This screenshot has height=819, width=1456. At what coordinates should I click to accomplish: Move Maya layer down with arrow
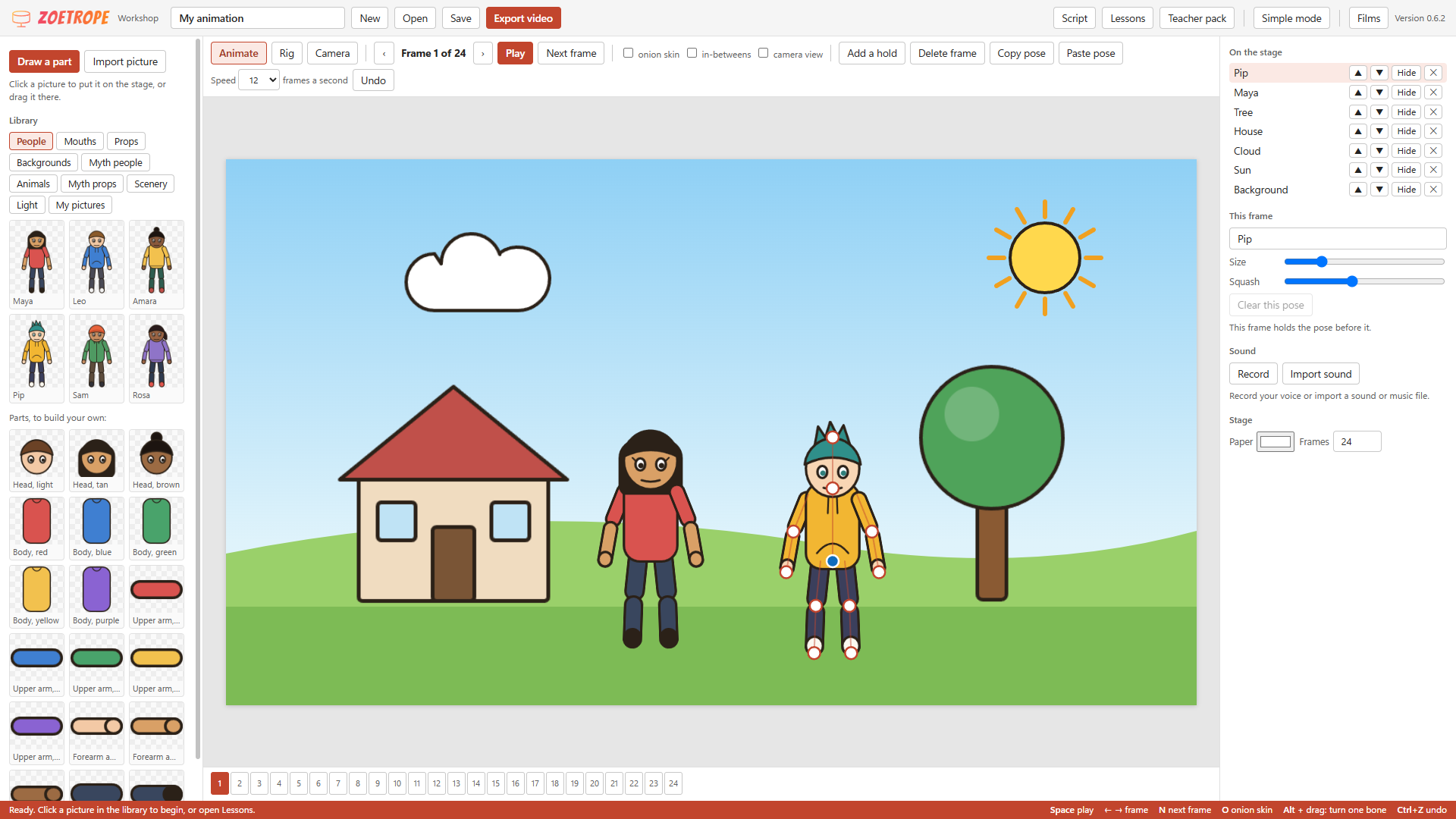pos(1379,93)
